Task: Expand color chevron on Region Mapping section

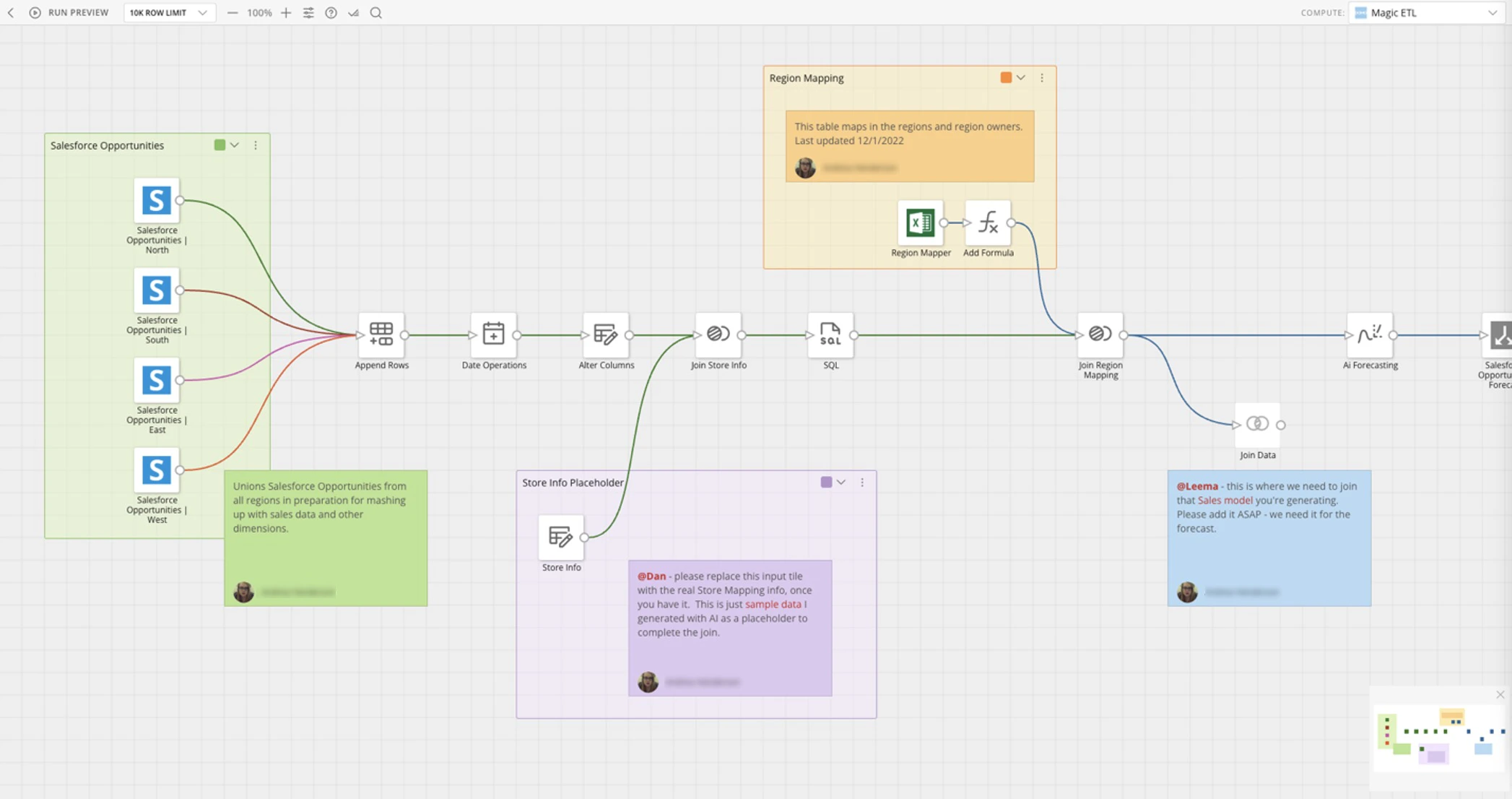Action: (x=1021, y=77)
